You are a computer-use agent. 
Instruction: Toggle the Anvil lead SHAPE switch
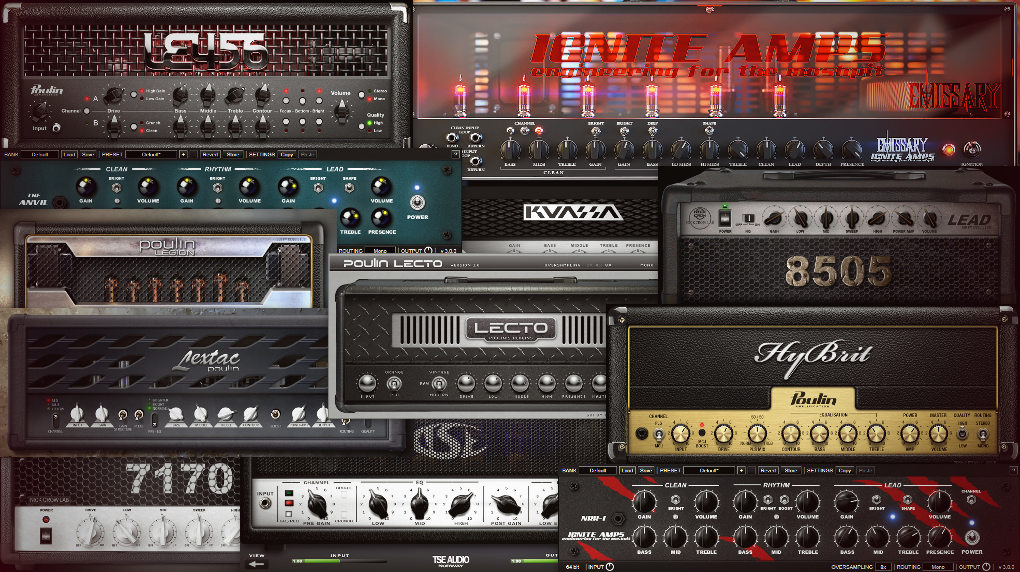pos(349,187)
